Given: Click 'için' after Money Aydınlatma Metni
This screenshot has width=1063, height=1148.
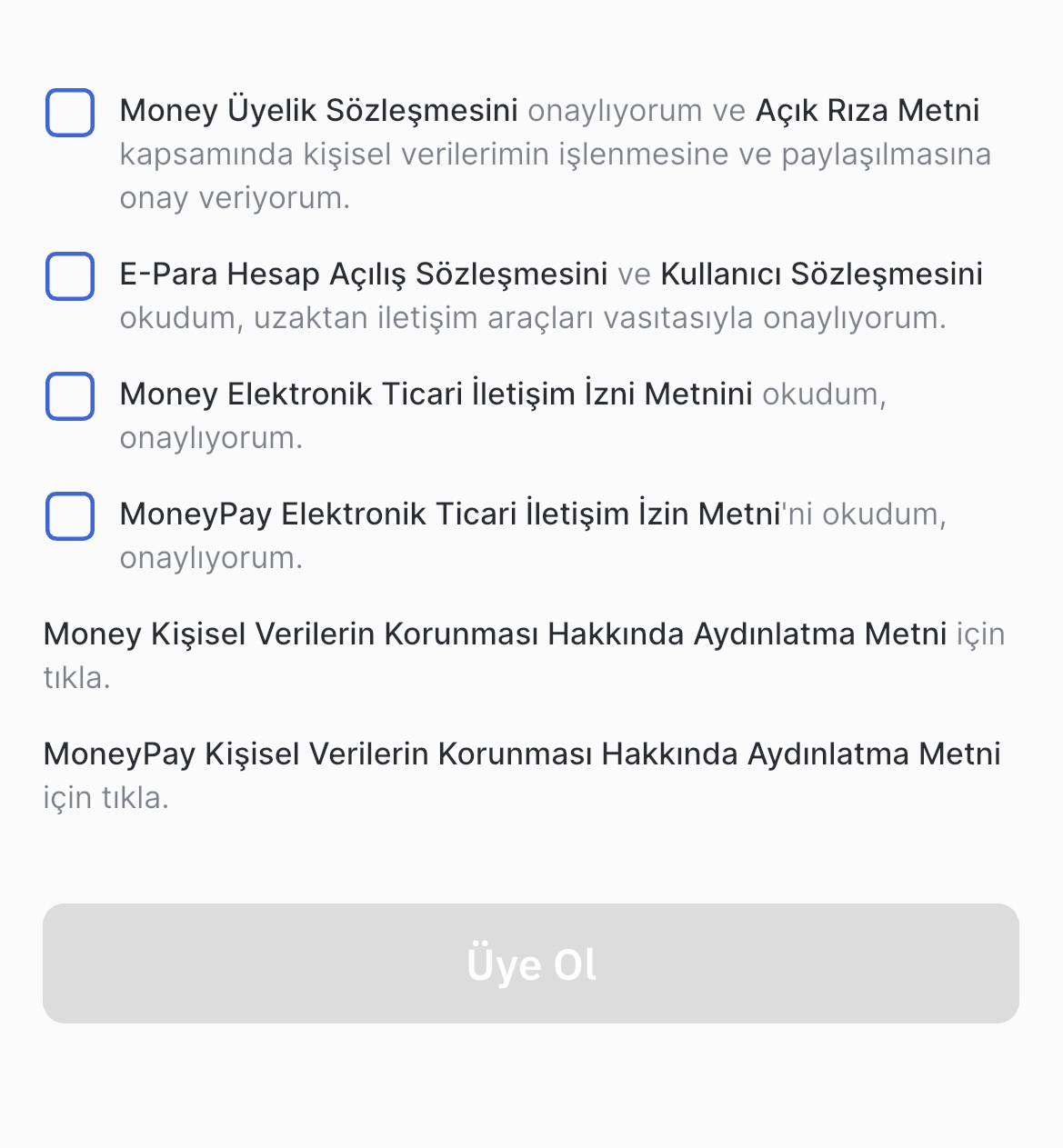Looking at the screenshot, I should point(980,634).
